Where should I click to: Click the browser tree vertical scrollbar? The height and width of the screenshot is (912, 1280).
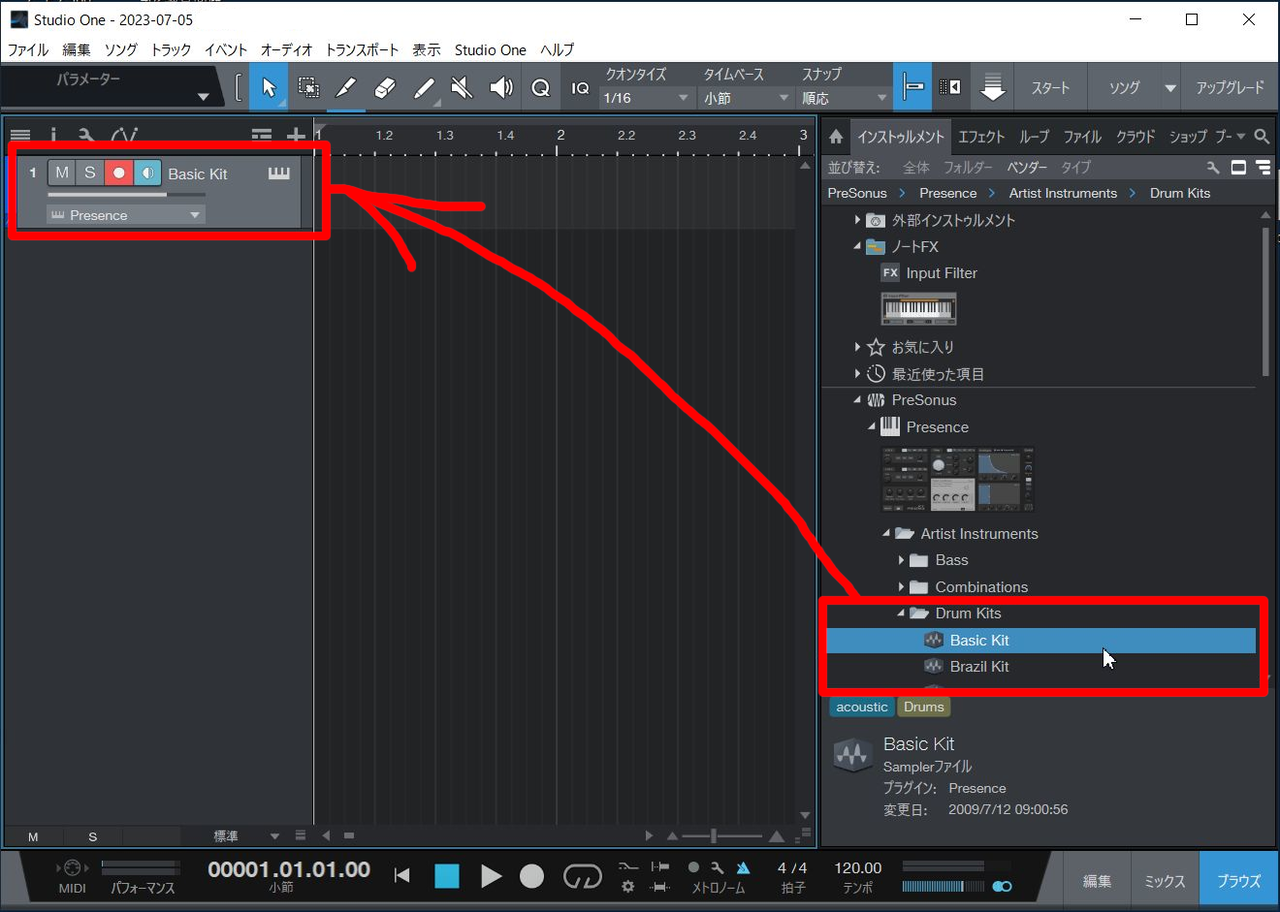[1267, 300]
